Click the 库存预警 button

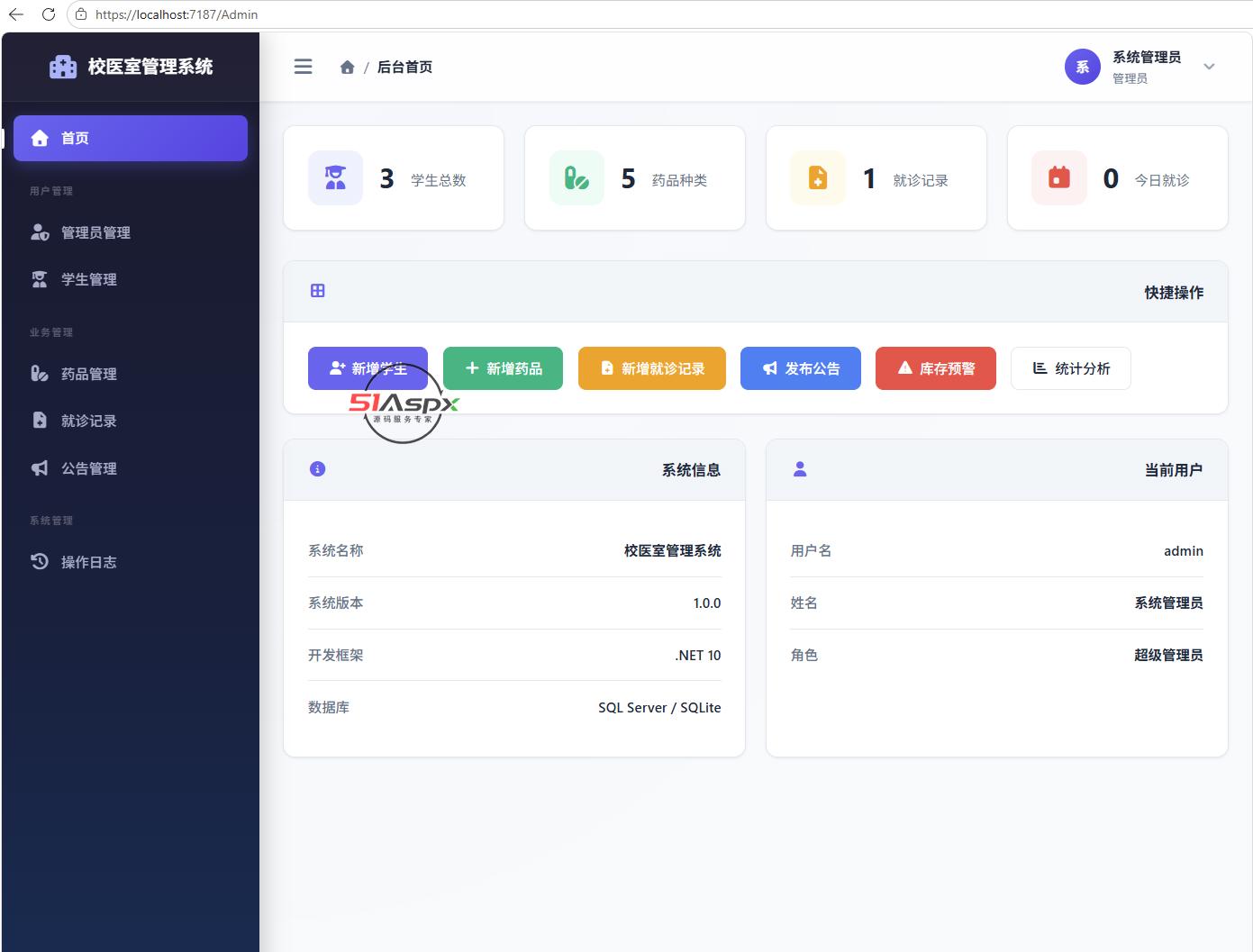936,368
